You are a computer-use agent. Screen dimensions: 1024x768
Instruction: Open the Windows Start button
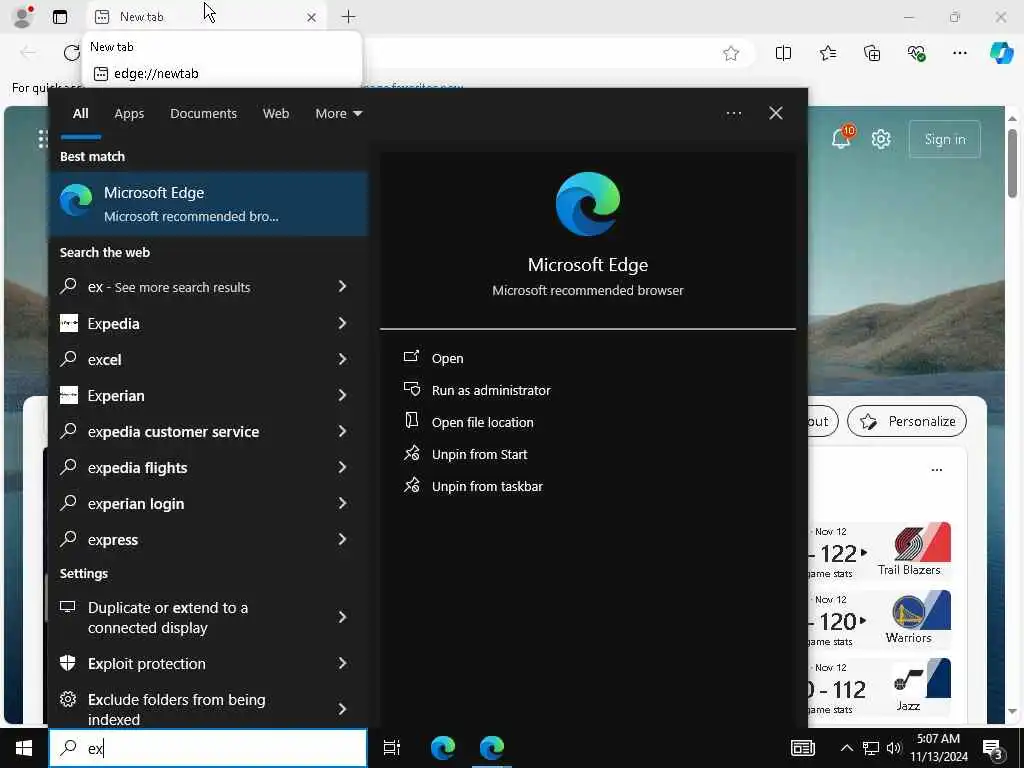click(24, 748)
